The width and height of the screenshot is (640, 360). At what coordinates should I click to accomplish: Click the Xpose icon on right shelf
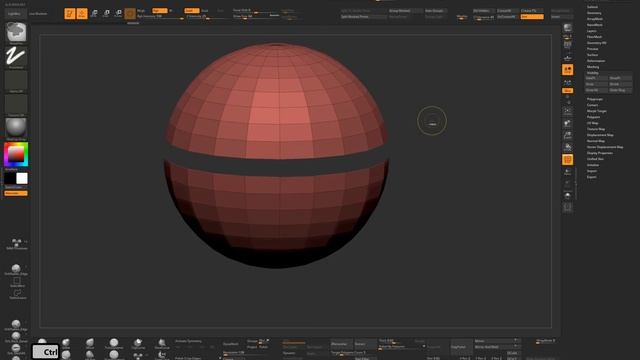coord(568,207)
